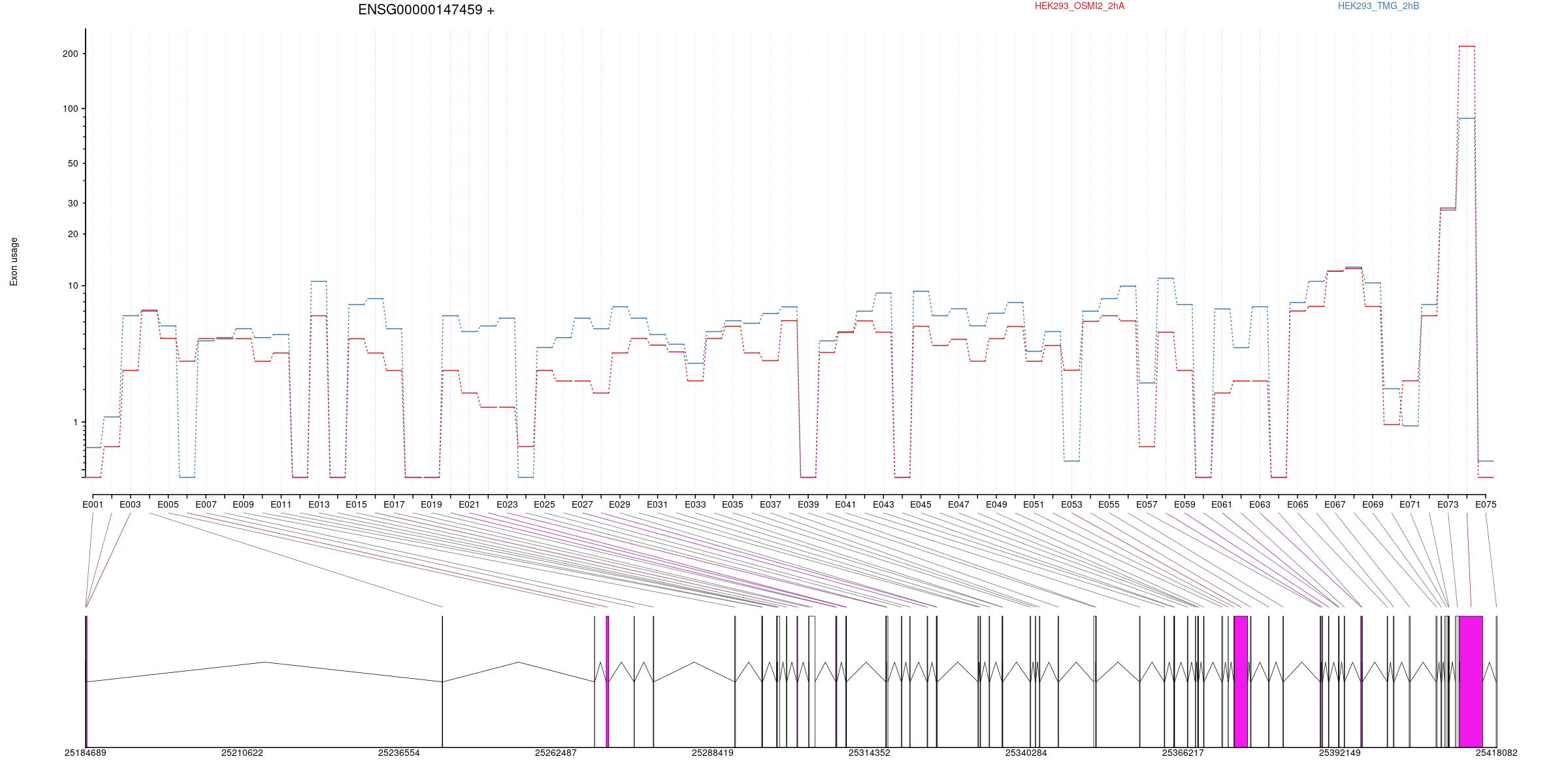
Task: Select exon label E037
Action: 770,504
